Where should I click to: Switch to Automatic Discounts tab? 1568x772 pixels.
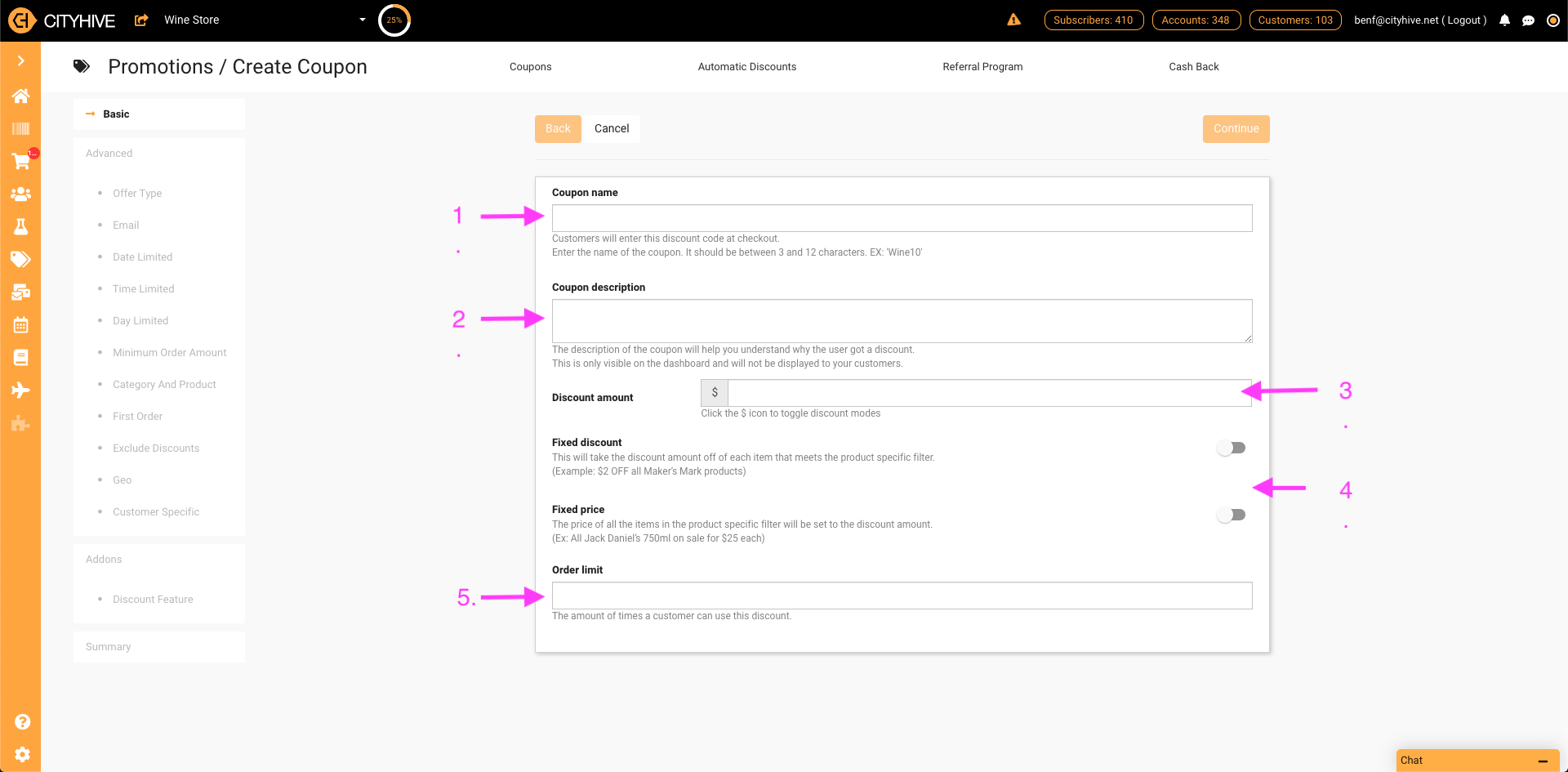(x=747, y=67)
